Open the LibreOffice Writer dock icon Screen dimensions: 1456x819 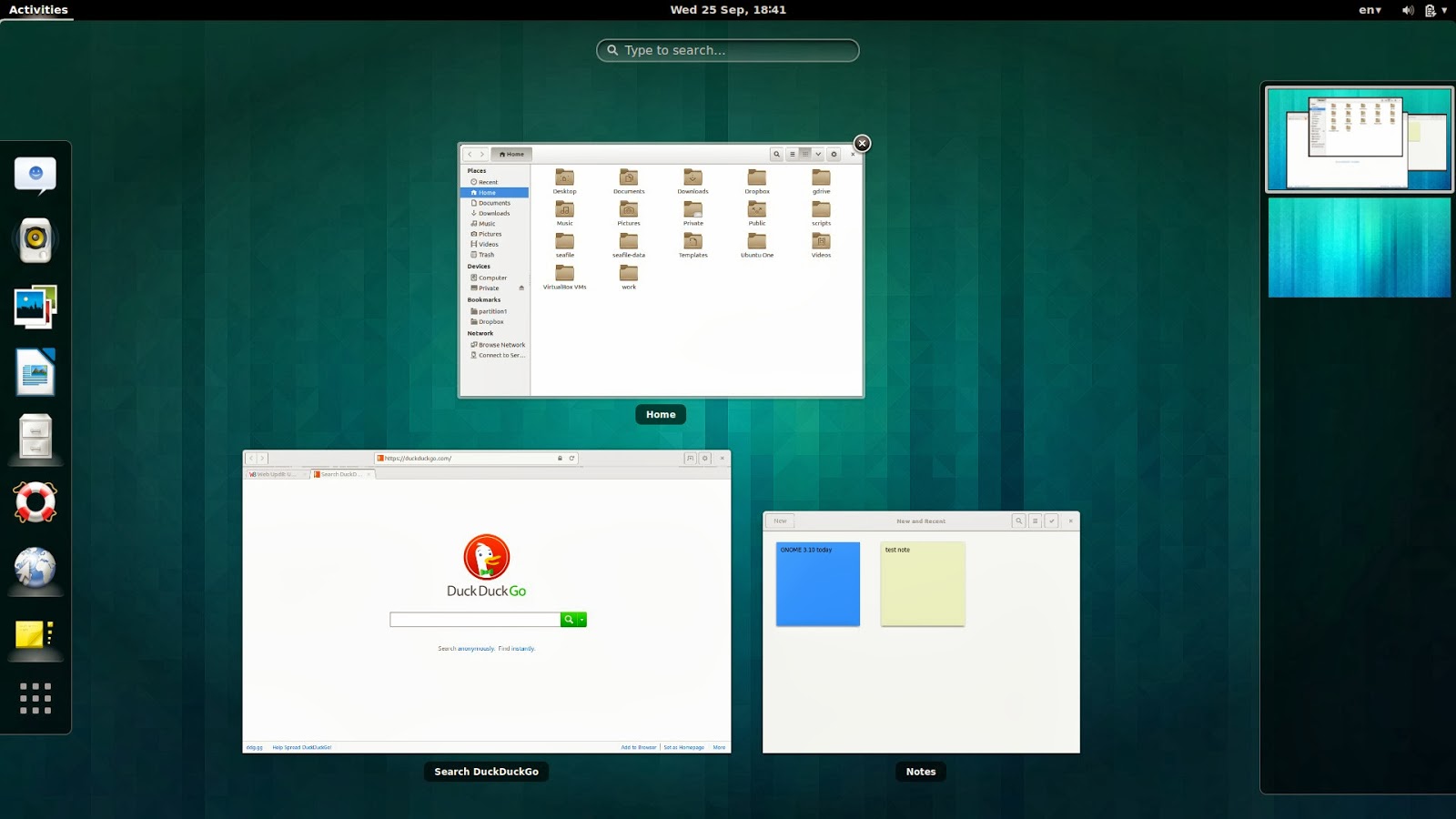pyautogui.click(x=35, y=372)
